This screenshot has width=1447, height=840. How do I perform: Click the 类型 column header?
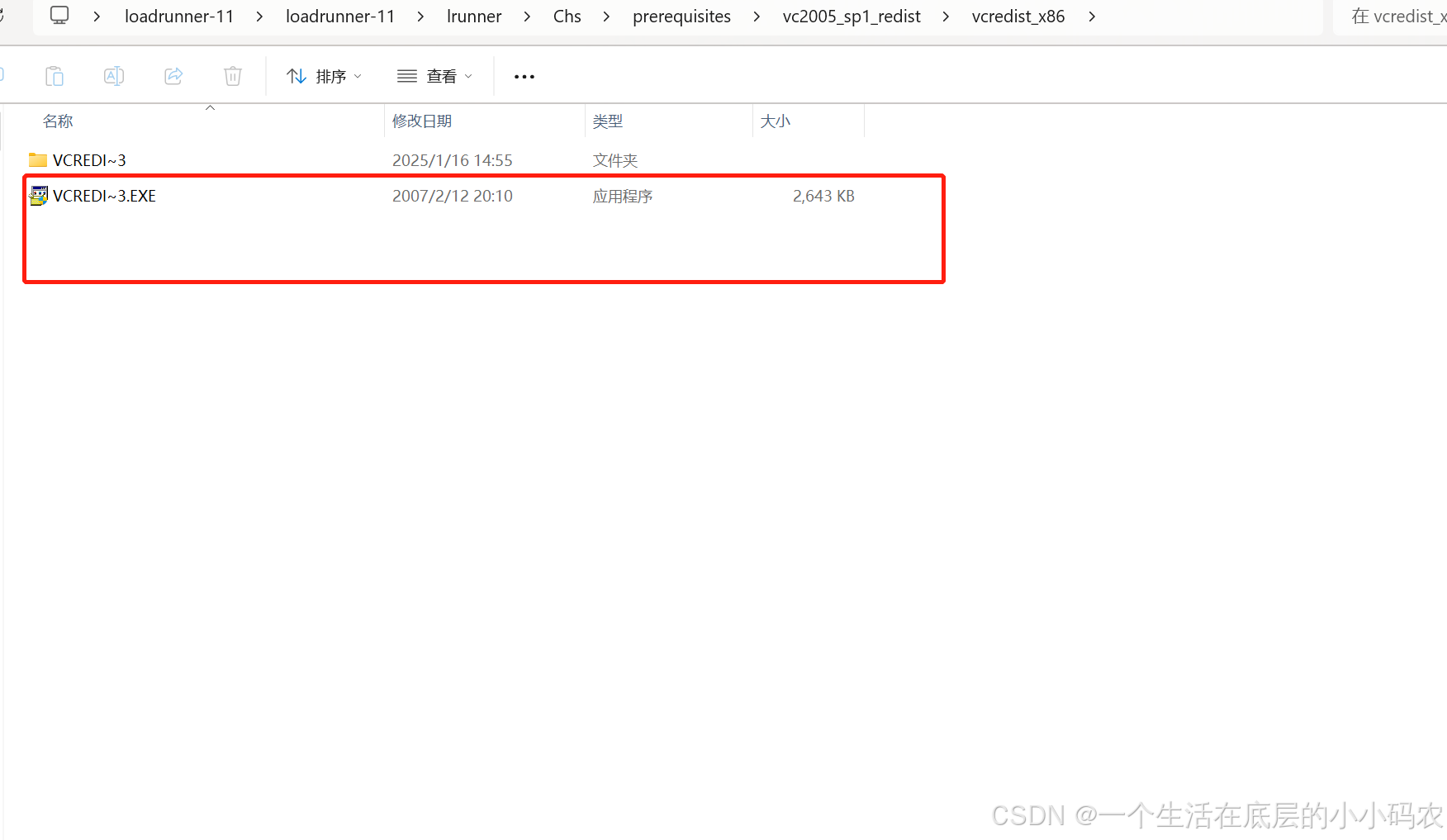(608, 121)
